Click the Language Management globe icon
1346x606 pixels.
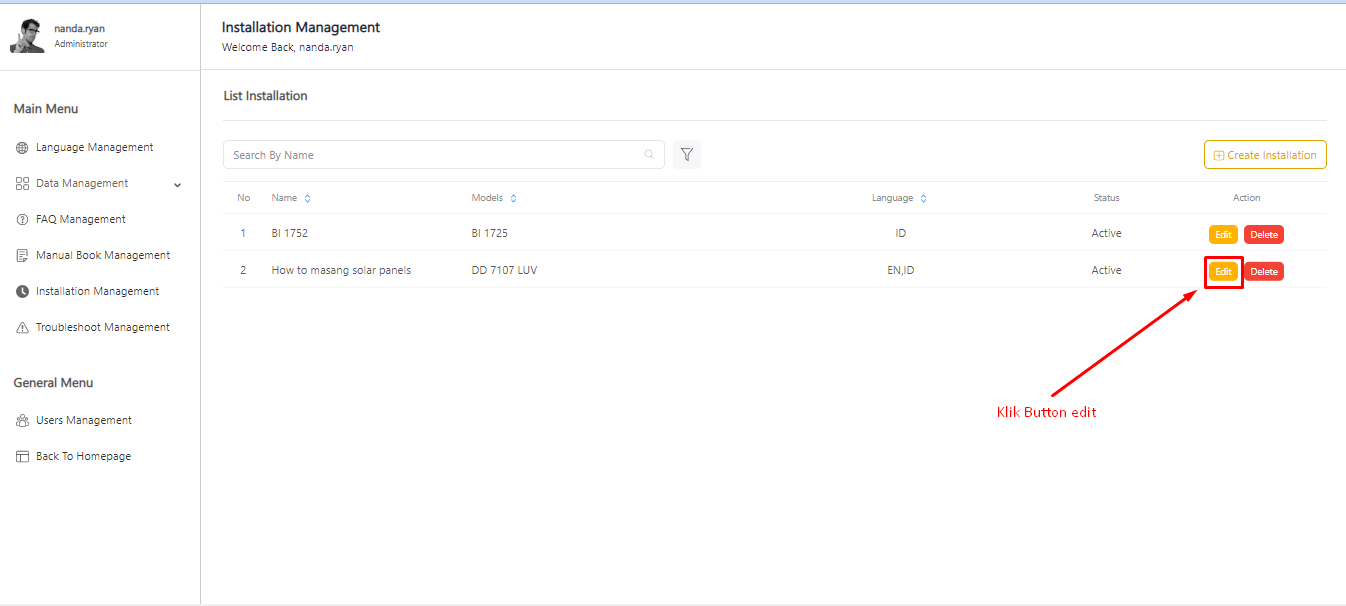pyautogui.click(x=22, y=148)
